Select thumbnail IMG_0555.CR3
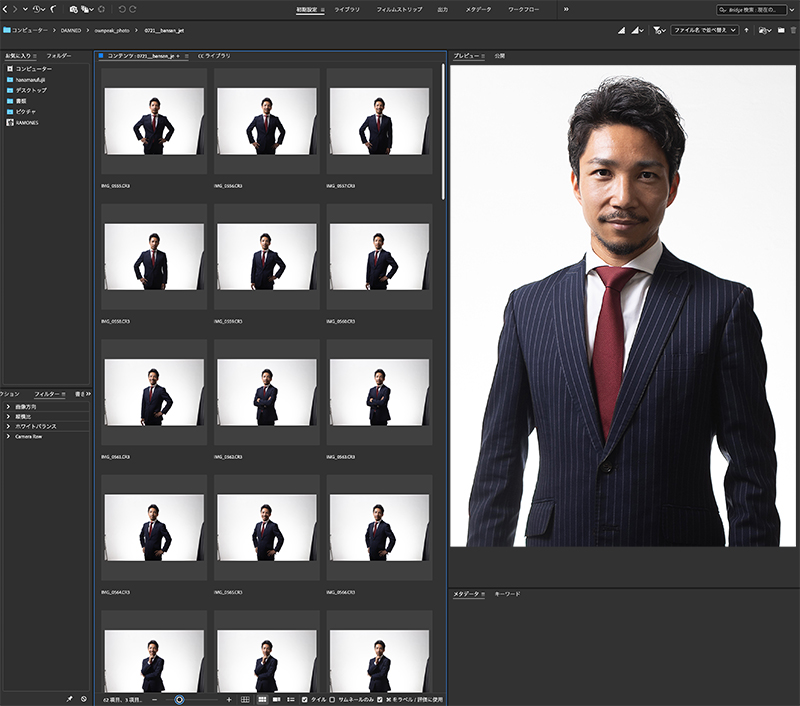The image size is (800, 706). tap(154, 121)
